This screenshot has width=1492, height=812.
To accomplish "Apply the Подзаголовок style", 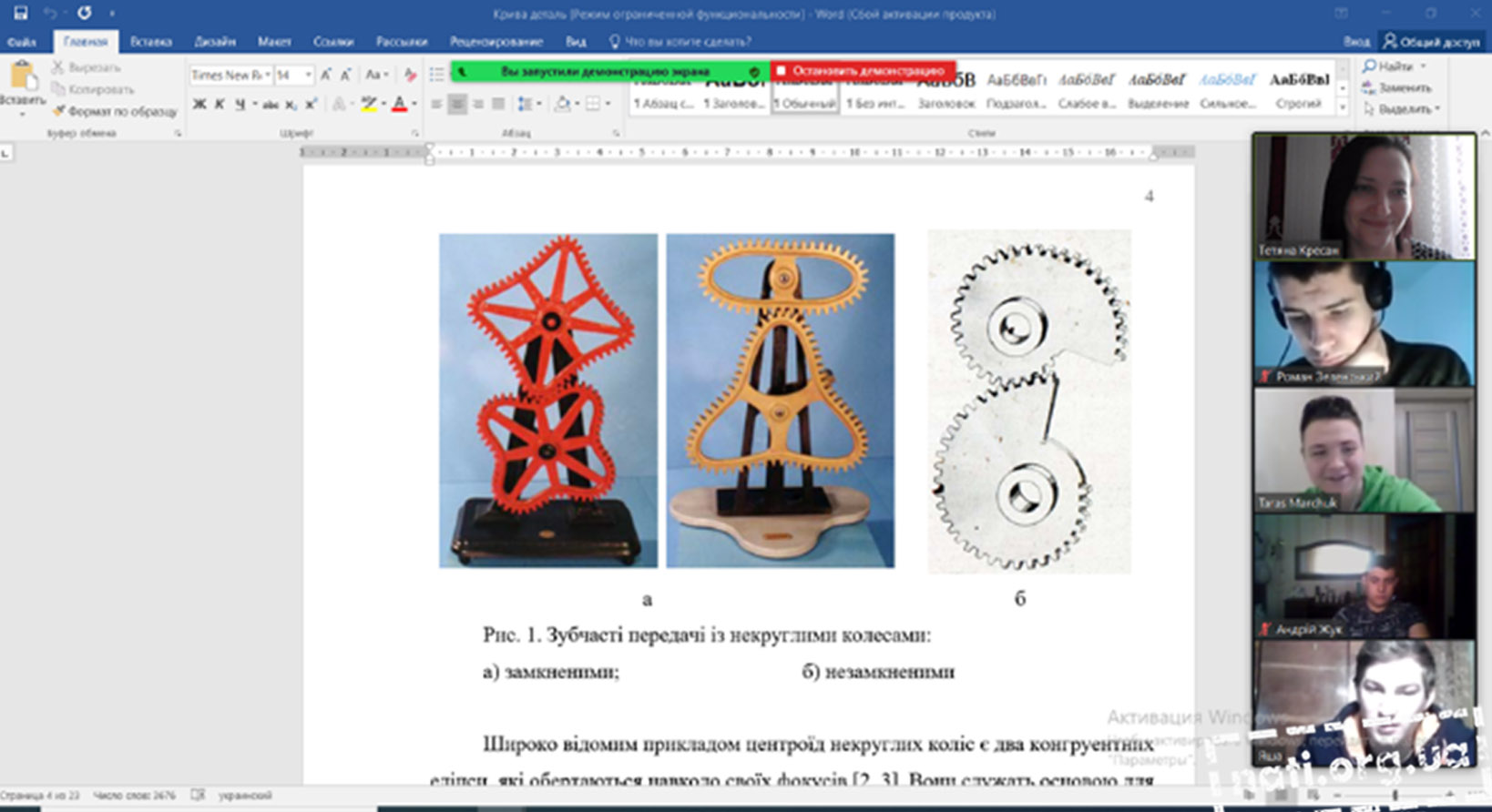I will pos(1017,90).
